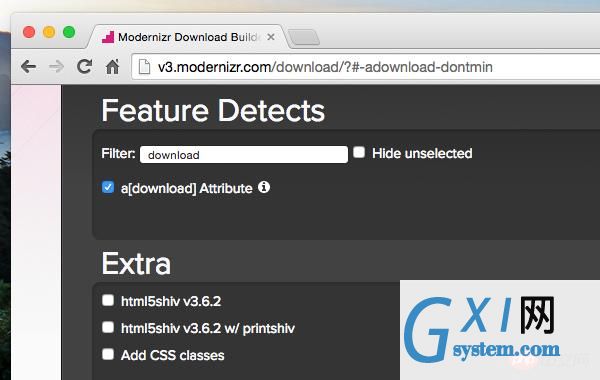The height and width of the screenshot is (380, 600).
Task: Click the page document icon in address bar
Action: (144, 67)
